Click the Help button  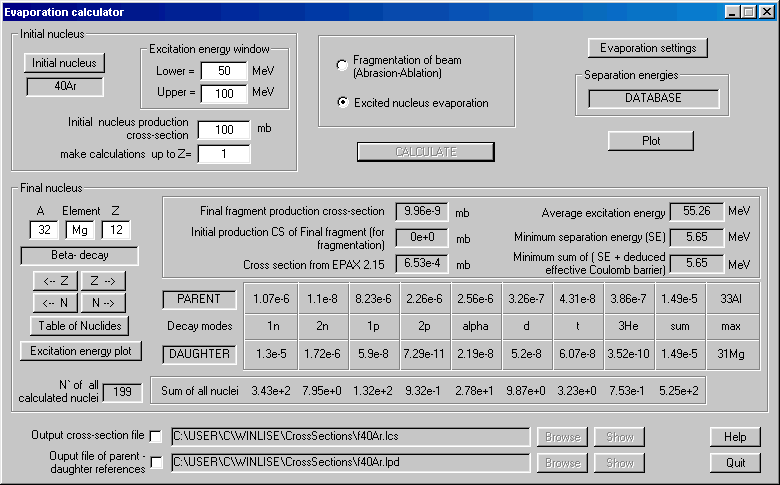735,437
